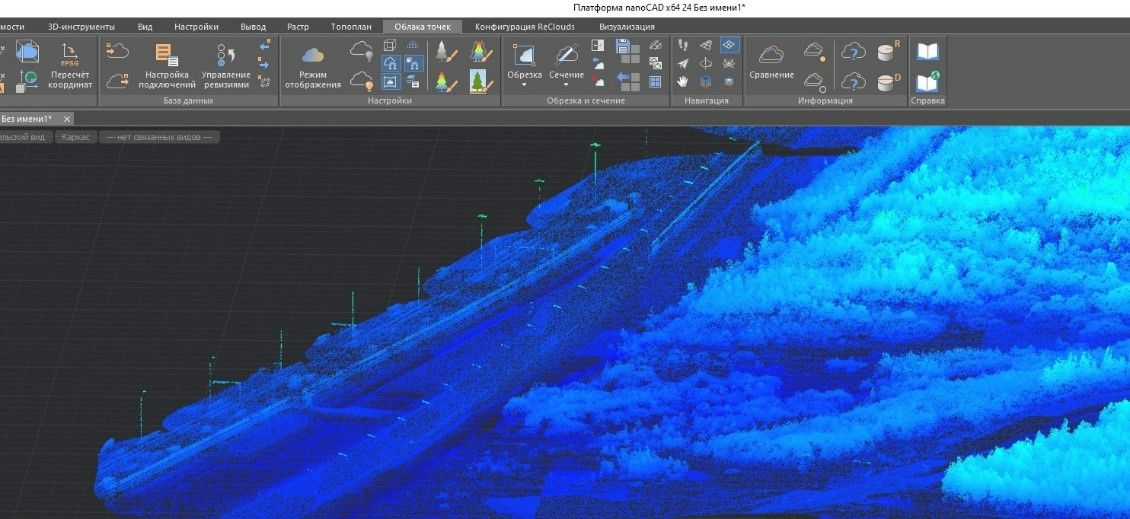Screen dimensions: 1130x519
Task: Toggle the highlighted top-view navigation button
Action: click(x=730, y=45)
